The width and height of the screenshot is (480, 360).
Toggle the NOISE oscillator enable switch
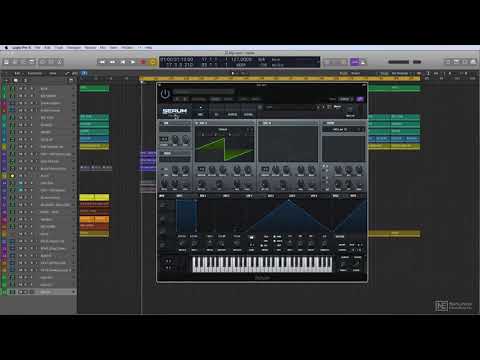tap(162, 153)
